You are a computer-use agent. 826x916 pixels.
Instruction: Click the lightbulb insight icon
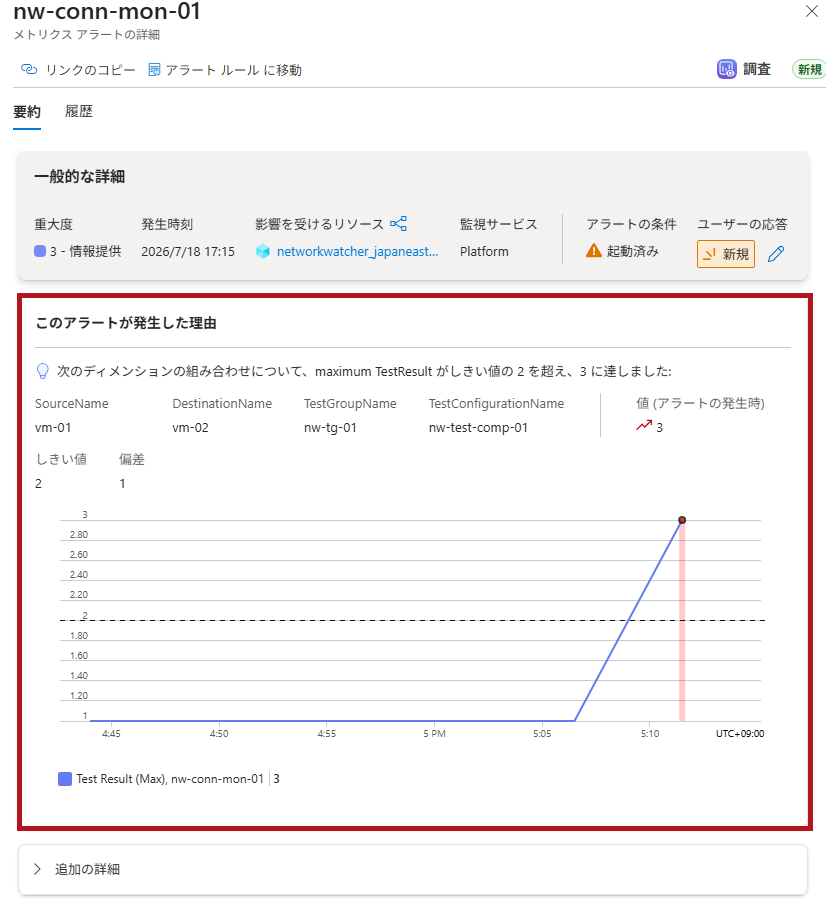coord(43,372)
